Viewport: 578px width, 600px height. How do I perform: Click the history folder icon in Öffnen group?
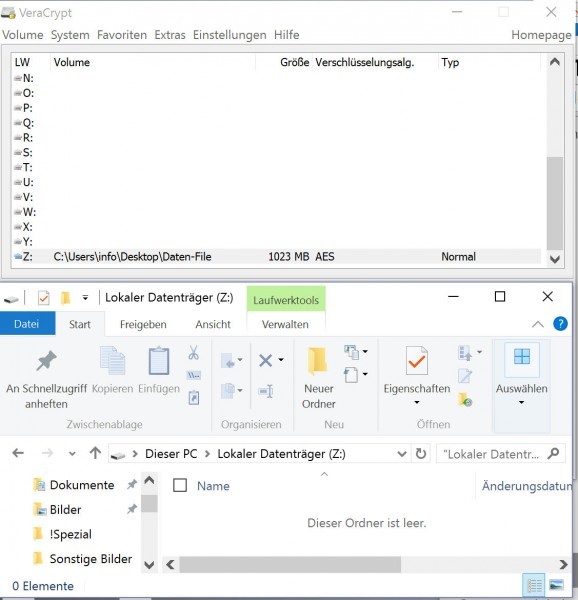click(465, 399)
